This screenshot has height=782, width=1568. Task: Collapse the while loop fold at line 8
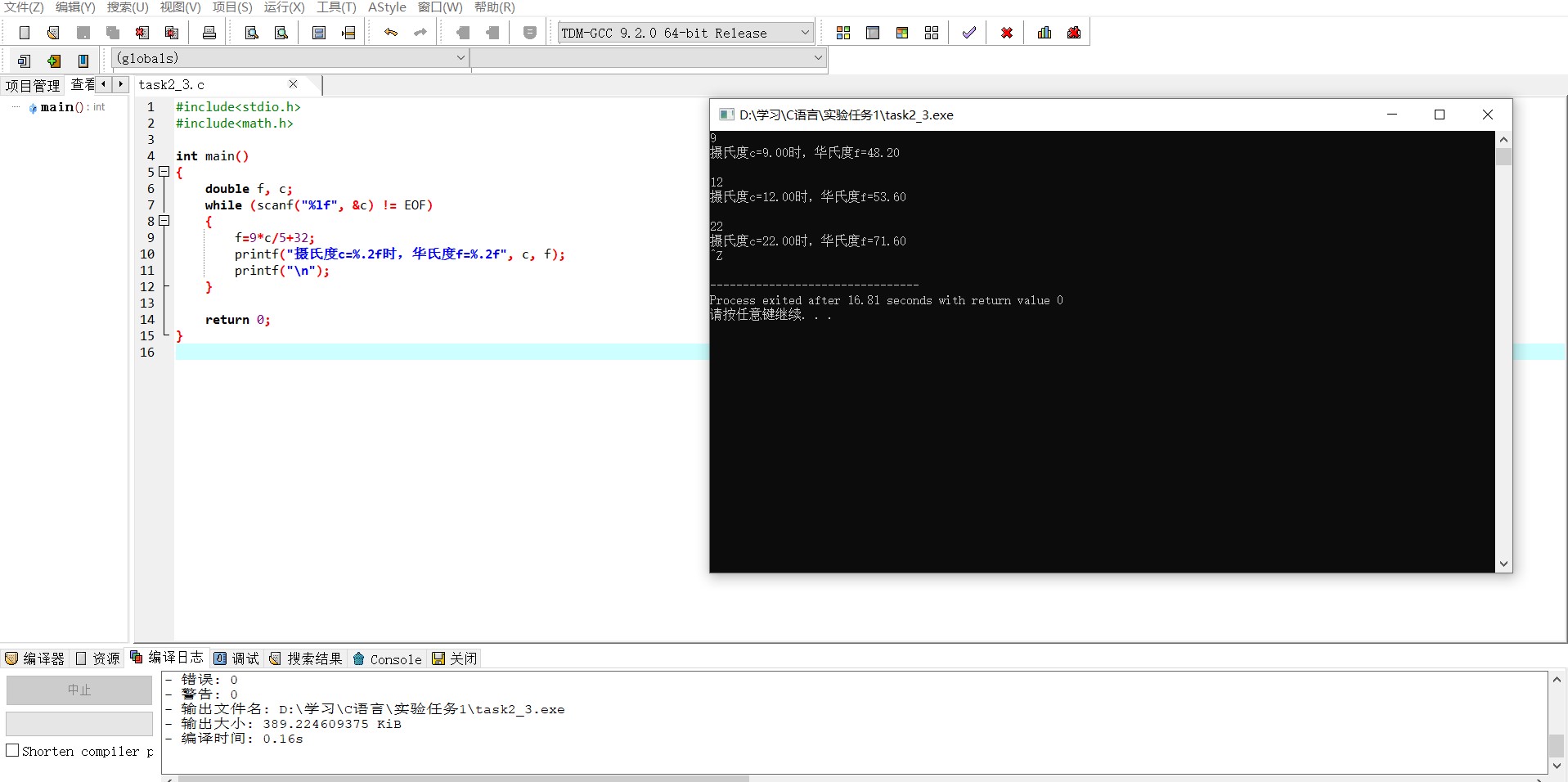(164, 221)
